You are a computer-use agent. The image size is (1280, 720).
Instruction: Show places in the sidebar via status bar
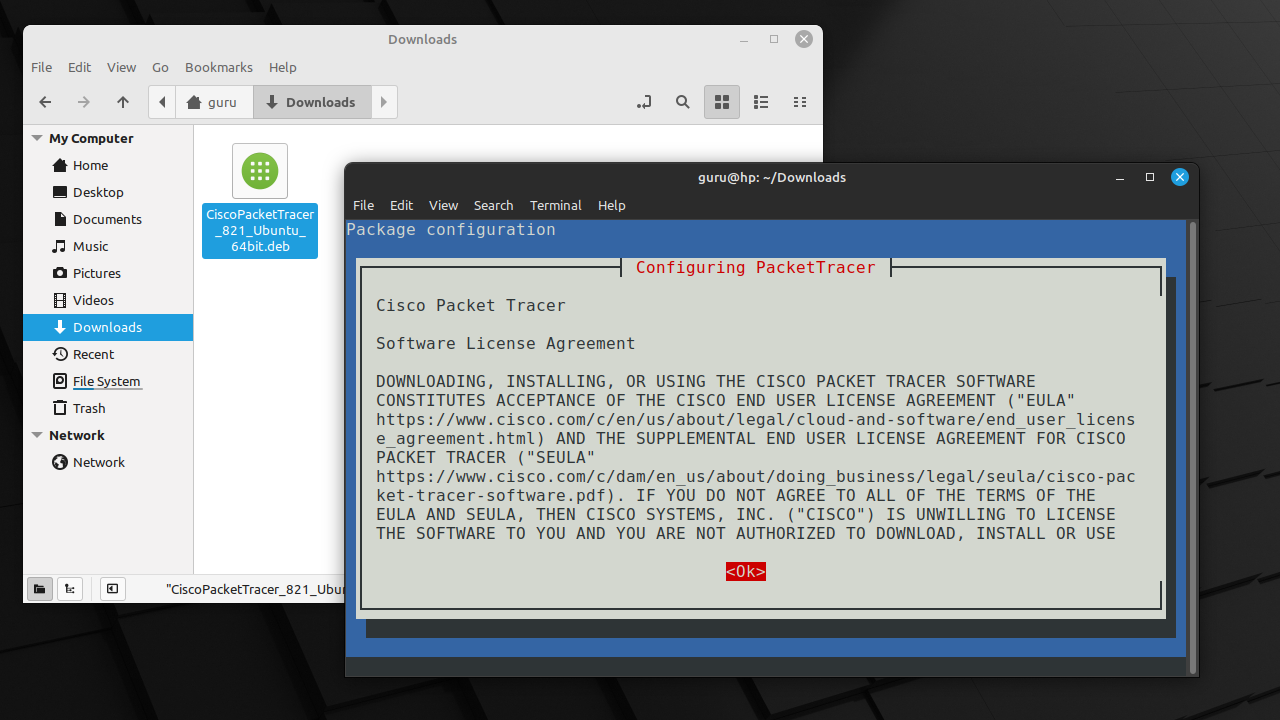40,589
